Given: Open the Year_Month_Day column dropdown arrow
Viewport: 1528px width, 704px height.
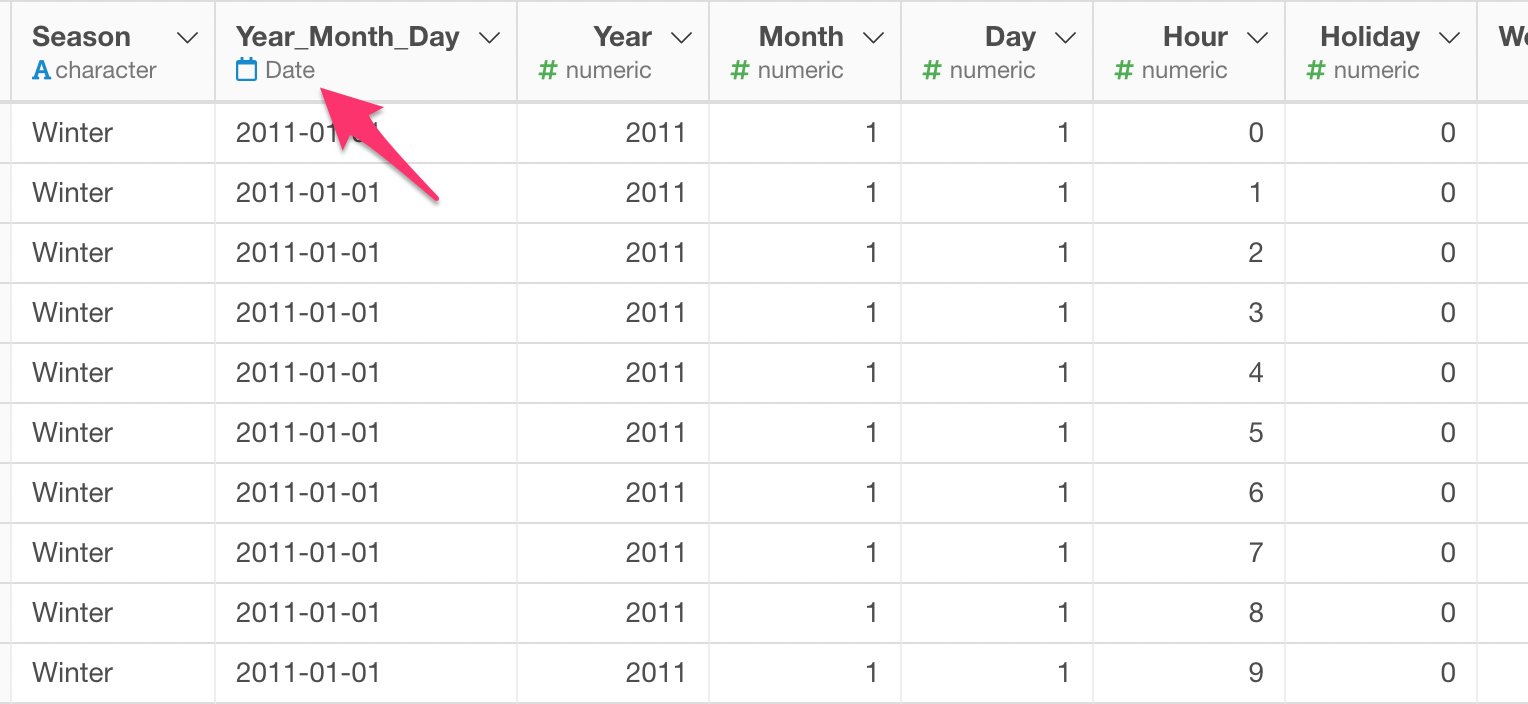Looking at the screenshot, I should point(489,38).
